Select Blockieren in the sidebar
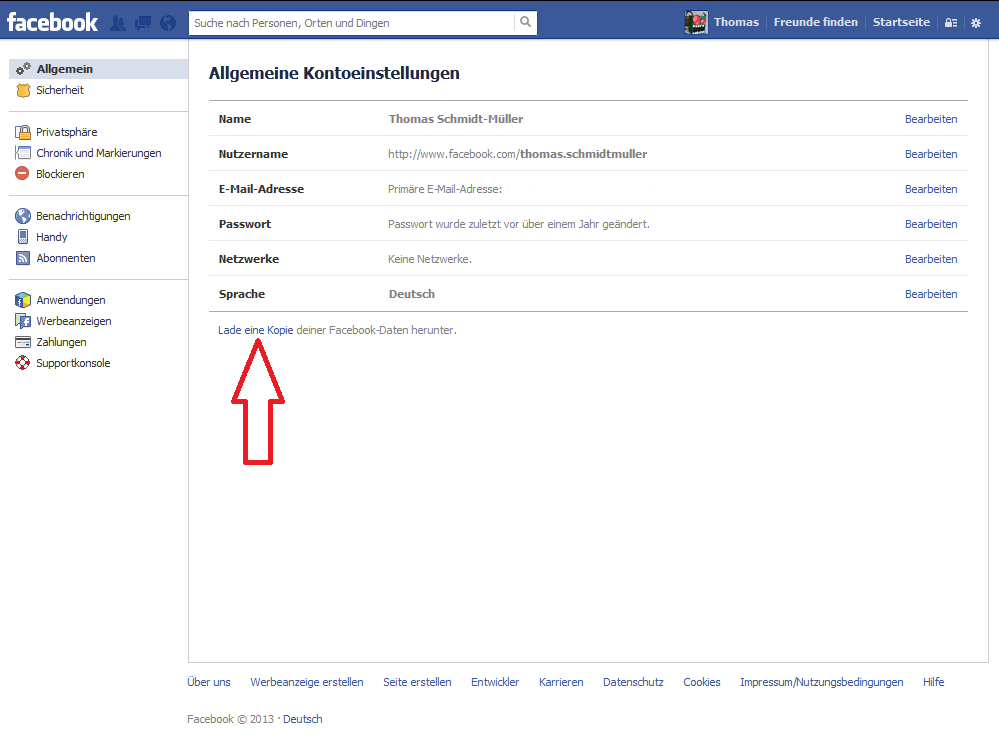The height and width of the screenshot is (742, 999). point(60,174)
